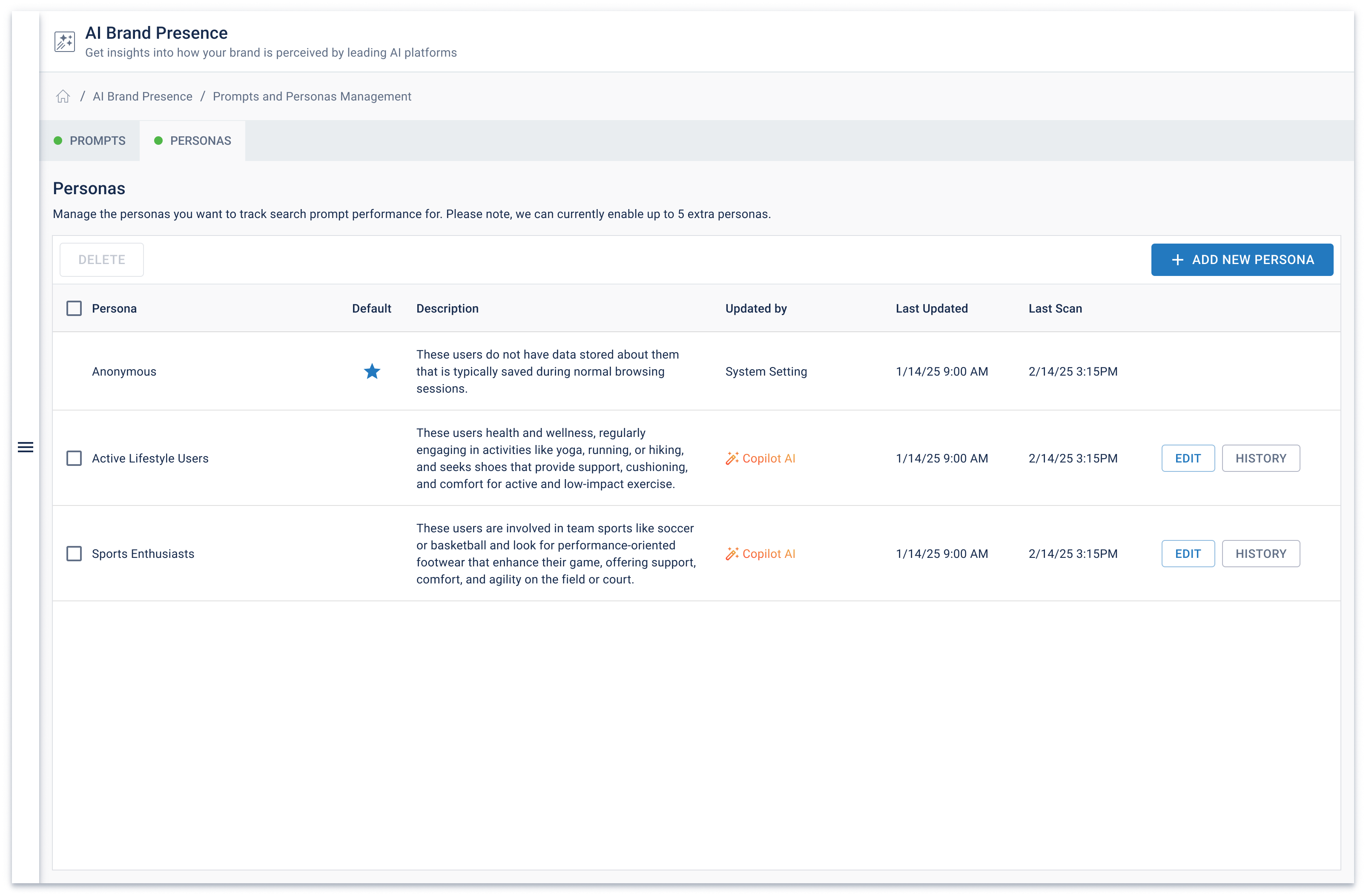The image size is (1366, 896).
Task: Click the AI Brand Presence sparkle icon
Action: click(65, 42)
